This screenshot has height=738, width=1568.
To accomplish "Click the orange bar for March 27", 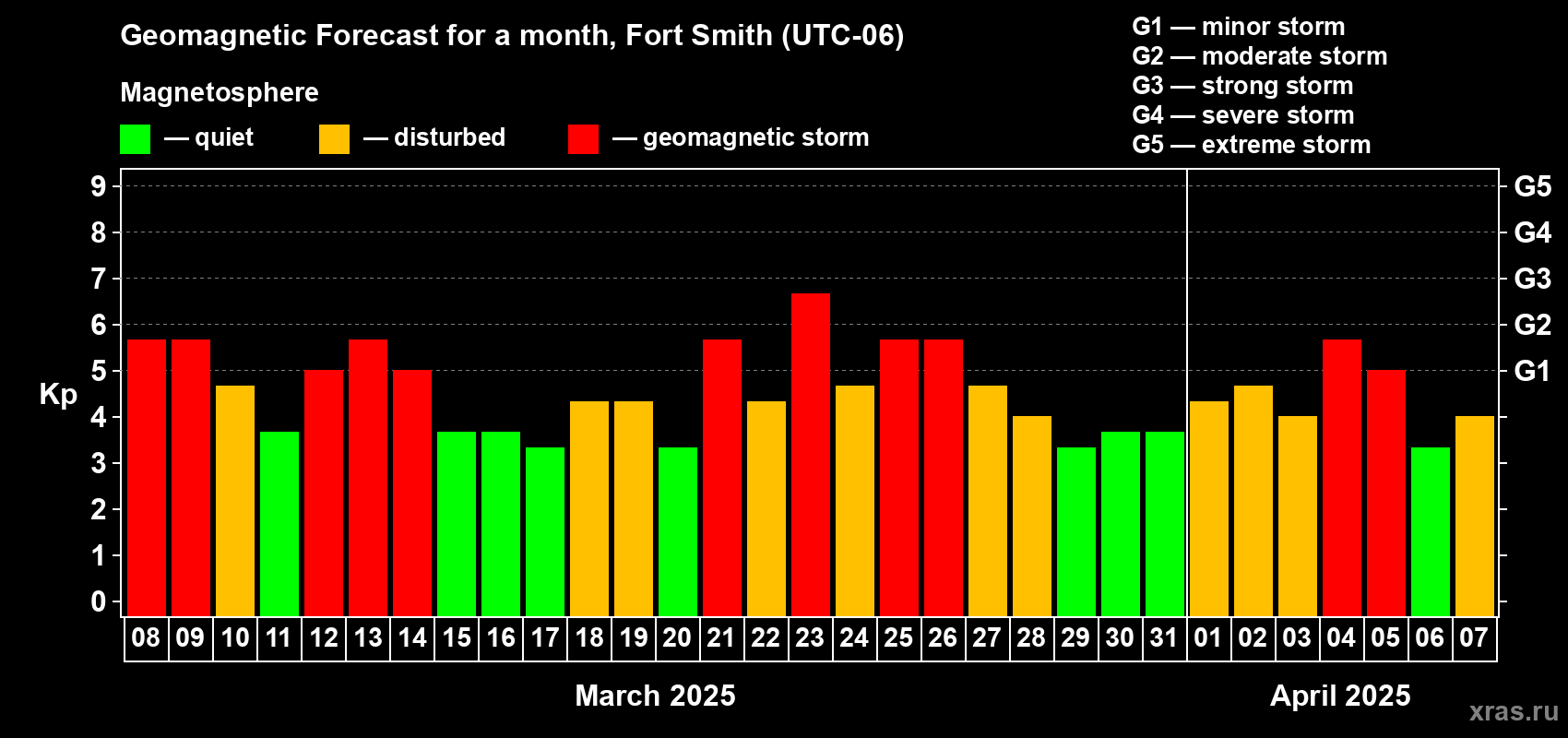I will (x=988, y=501).
